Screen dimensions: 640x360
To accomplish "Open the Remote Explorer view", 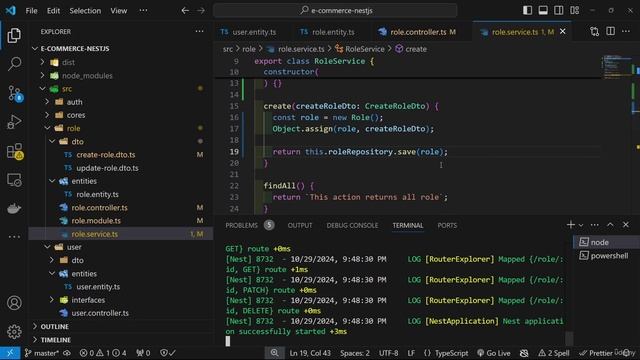I will pyautogui.click(x=14, y=180).
